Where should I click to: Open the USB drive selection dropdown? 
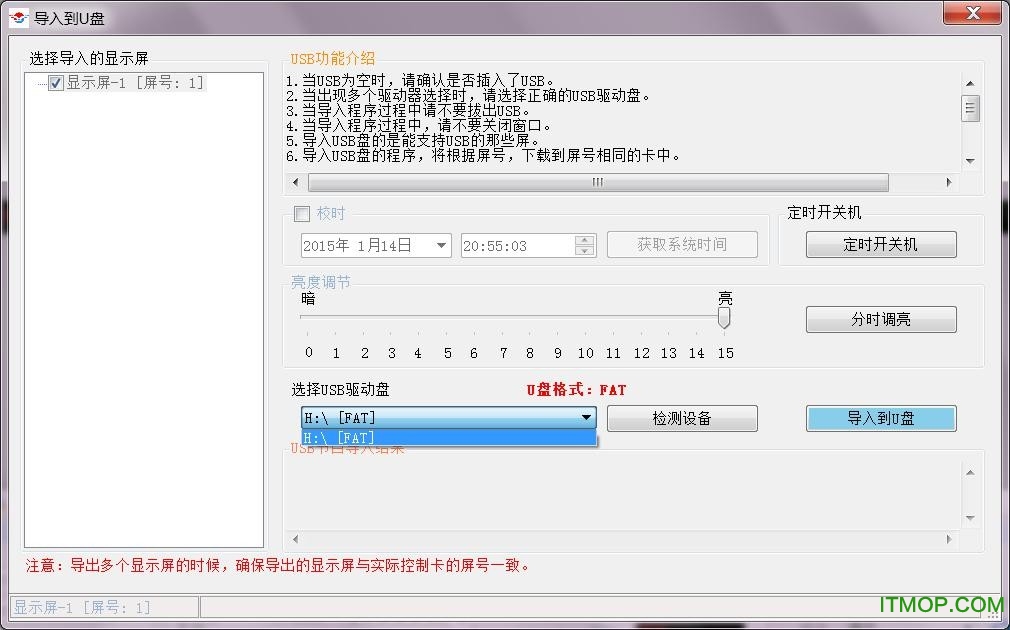point(588,417)
